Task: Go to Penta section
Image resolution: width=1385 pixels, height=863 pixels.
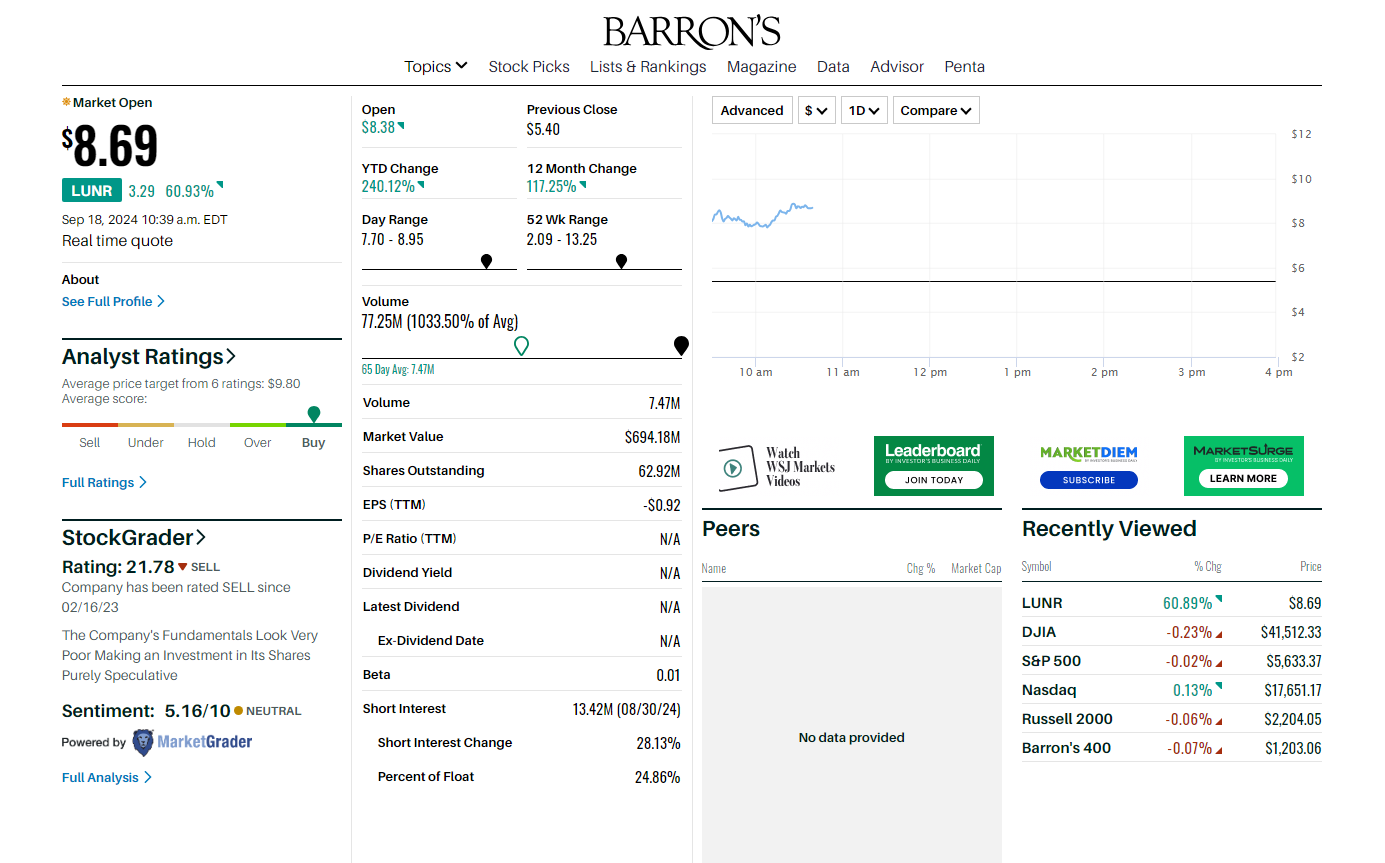Action: click(x=965, y=66)
